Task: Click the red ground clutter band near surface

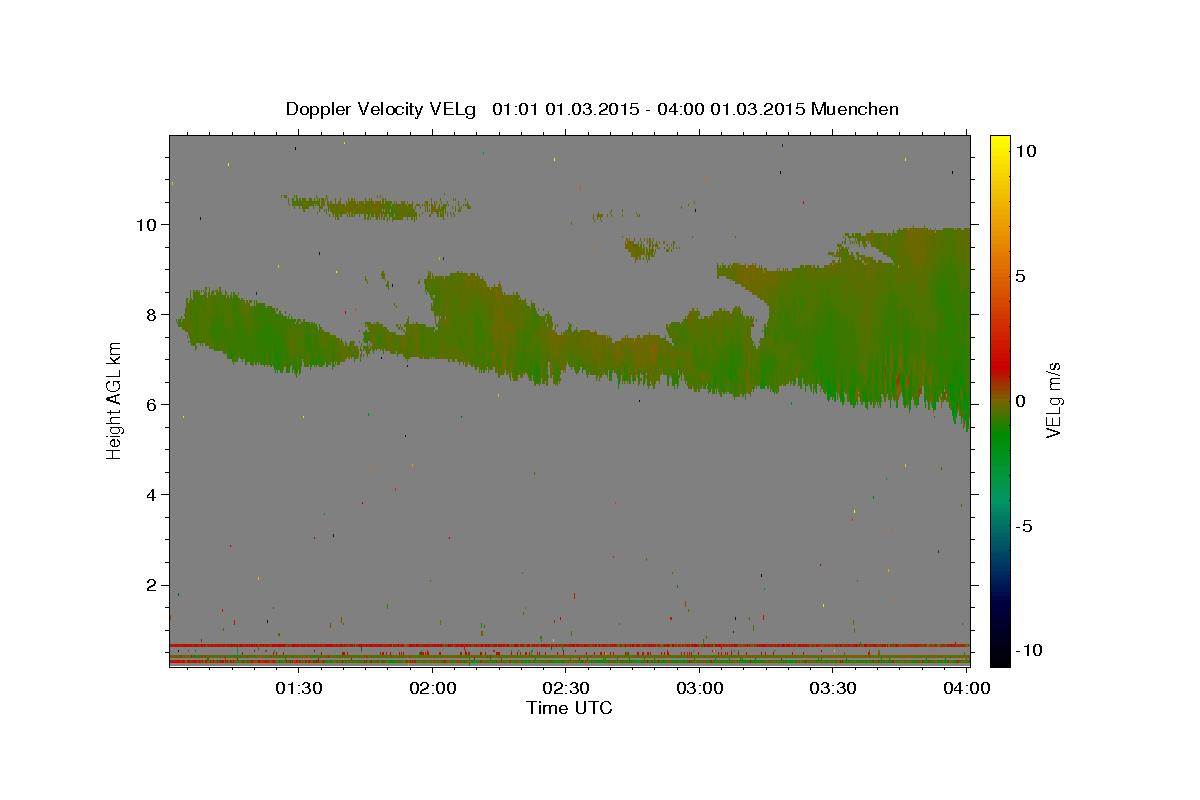Action: click(569, 645)
